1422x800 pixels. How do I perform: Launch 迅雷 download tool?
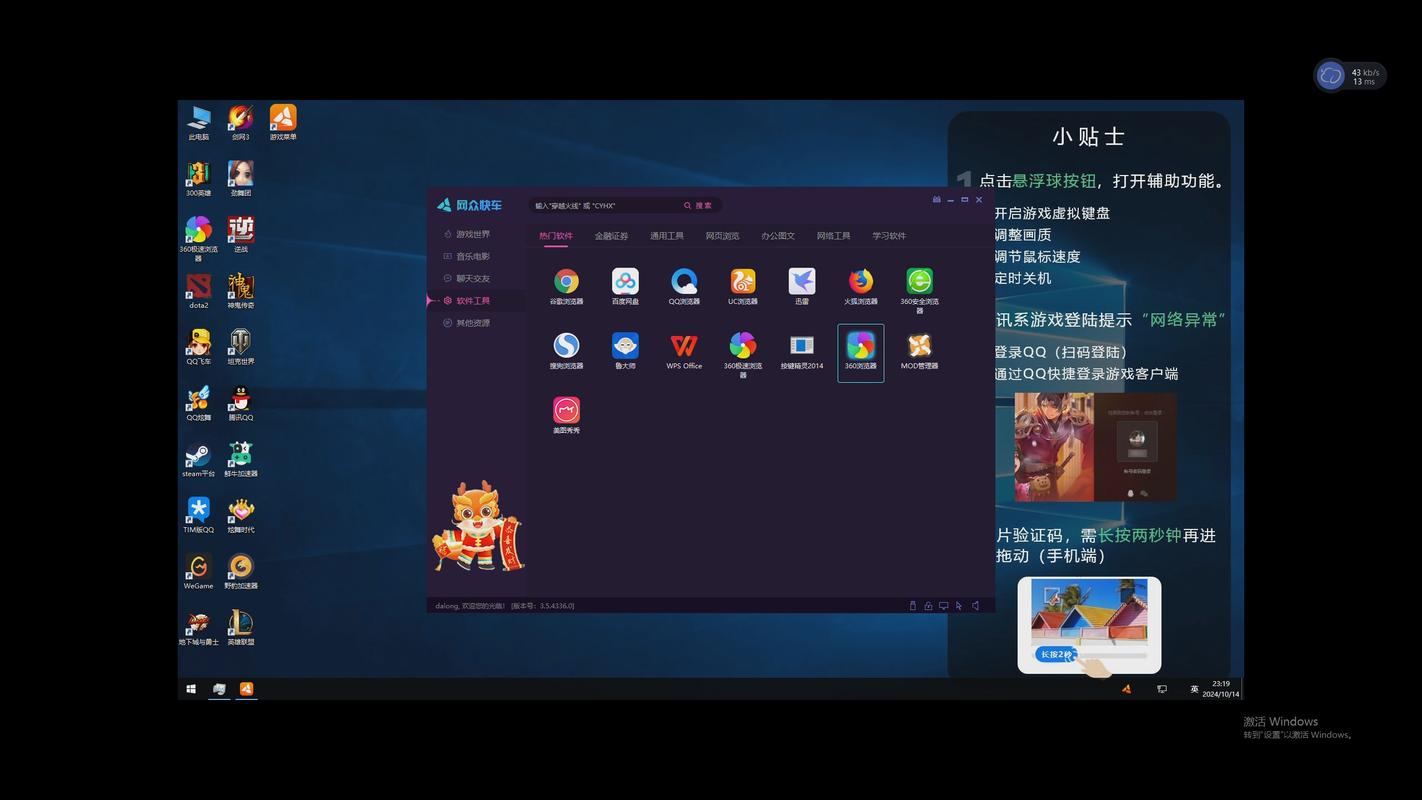click(x=801, y=282)
